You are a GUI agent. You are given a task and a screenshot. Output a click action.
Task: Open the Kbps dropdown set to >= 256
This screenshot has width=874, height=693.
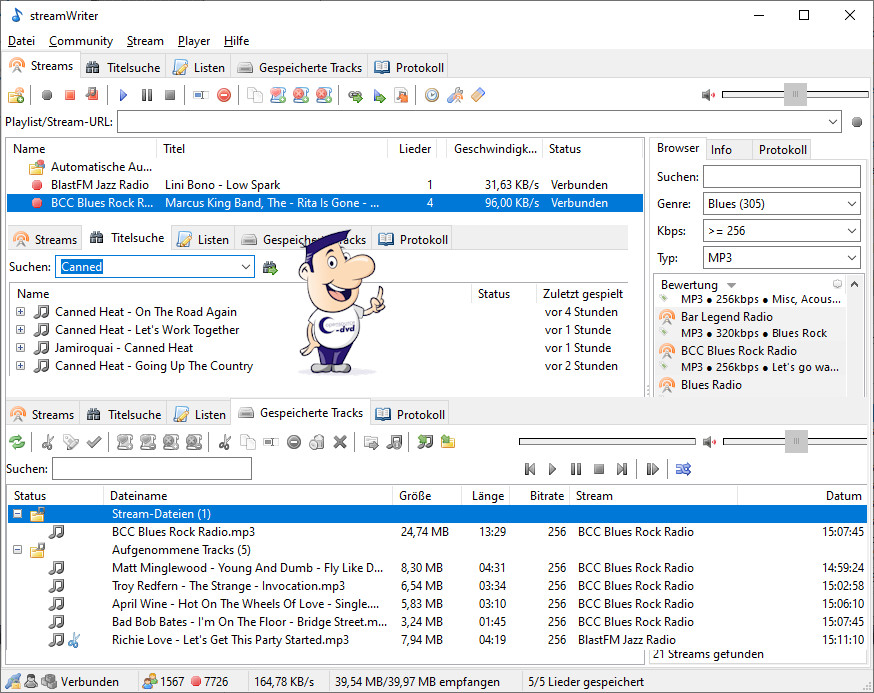(x=781, y=231)
